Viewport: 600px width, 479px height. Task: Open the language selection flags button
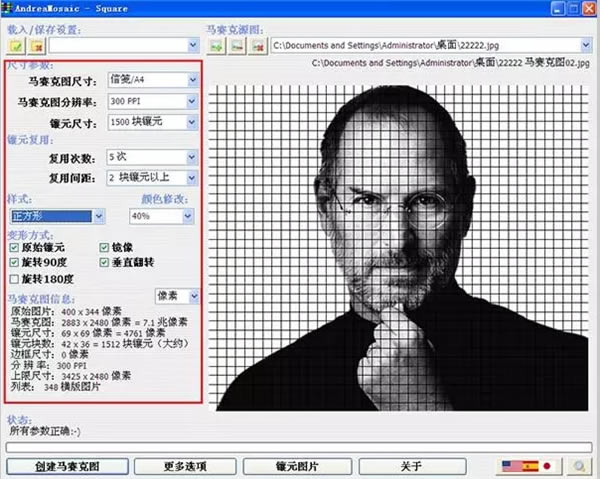tap(531, 466)
